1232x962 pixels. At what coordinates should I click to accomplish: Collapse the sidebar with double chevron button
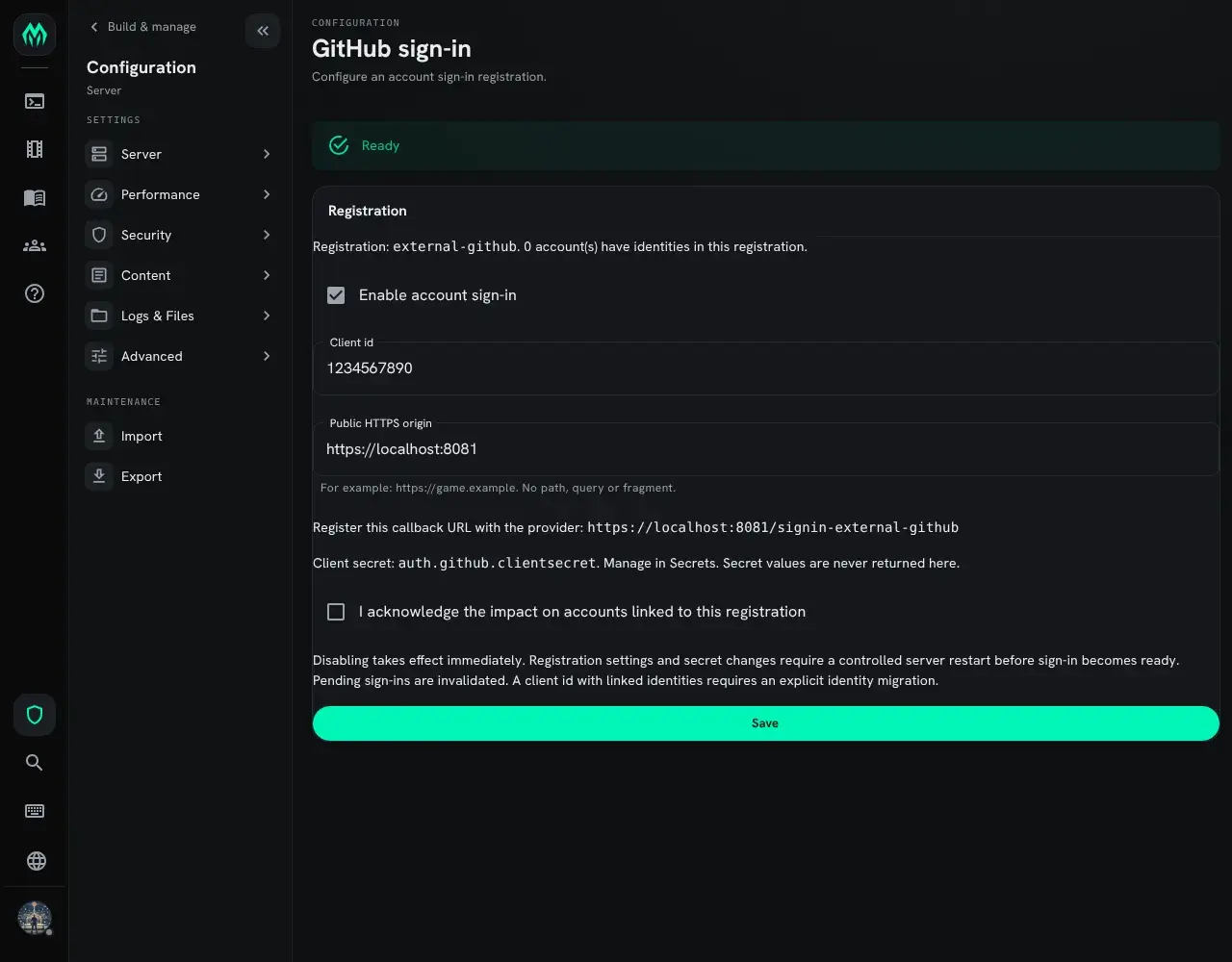point(263,31)
